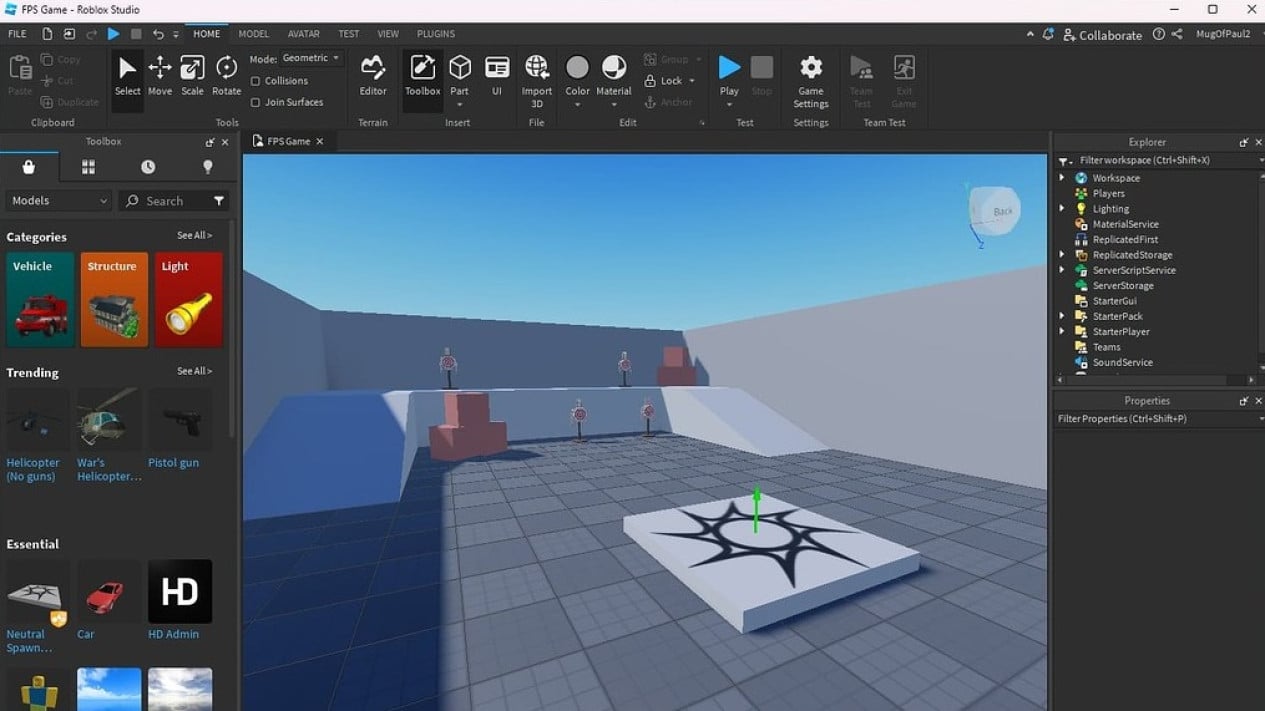
Task: Click the share icon next to the username
Action: [x=1177, y=34]
